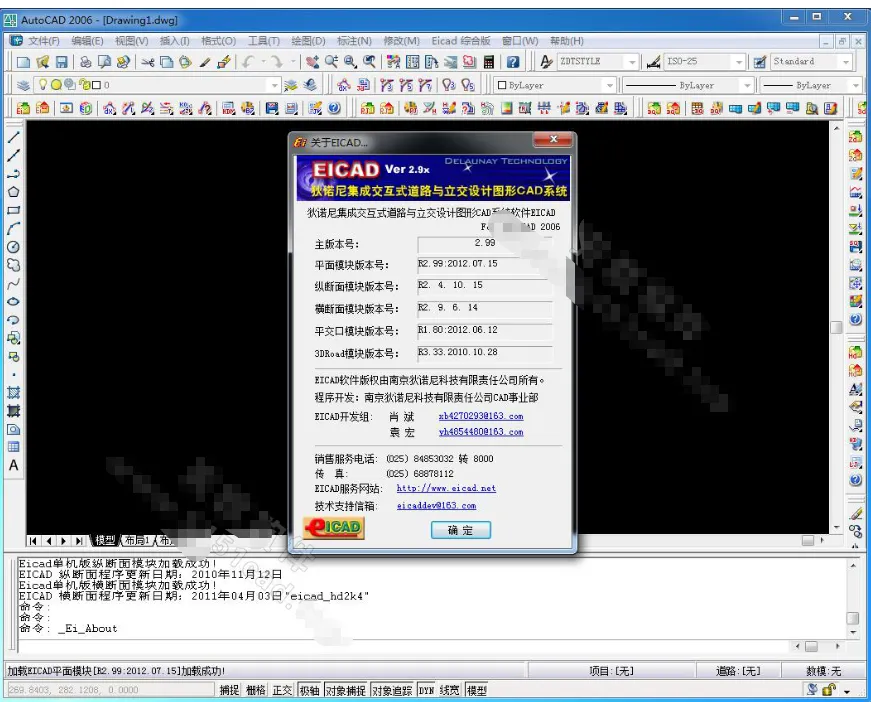Click the blue help icon in EICAD toolbar
This screenshot has height=702, width=871.
pyautogui.click(x=334, y=108)
